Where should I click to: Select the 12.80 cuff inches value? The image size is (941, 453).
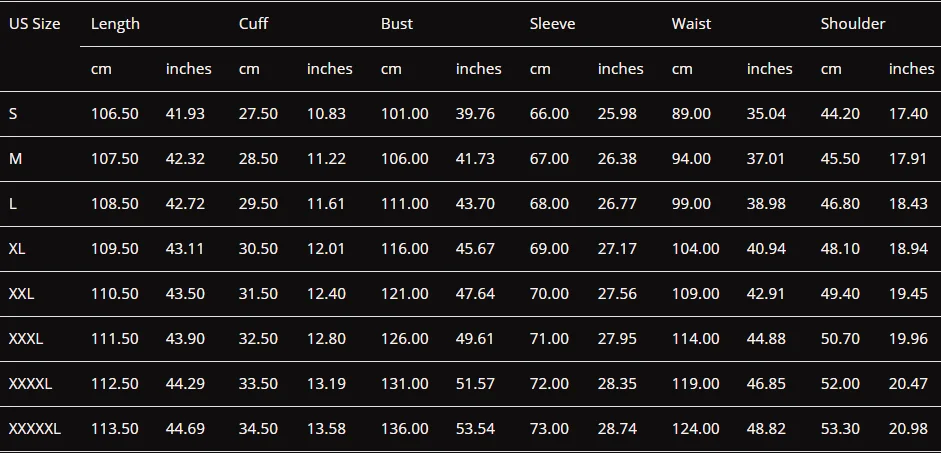pos(326,338)
